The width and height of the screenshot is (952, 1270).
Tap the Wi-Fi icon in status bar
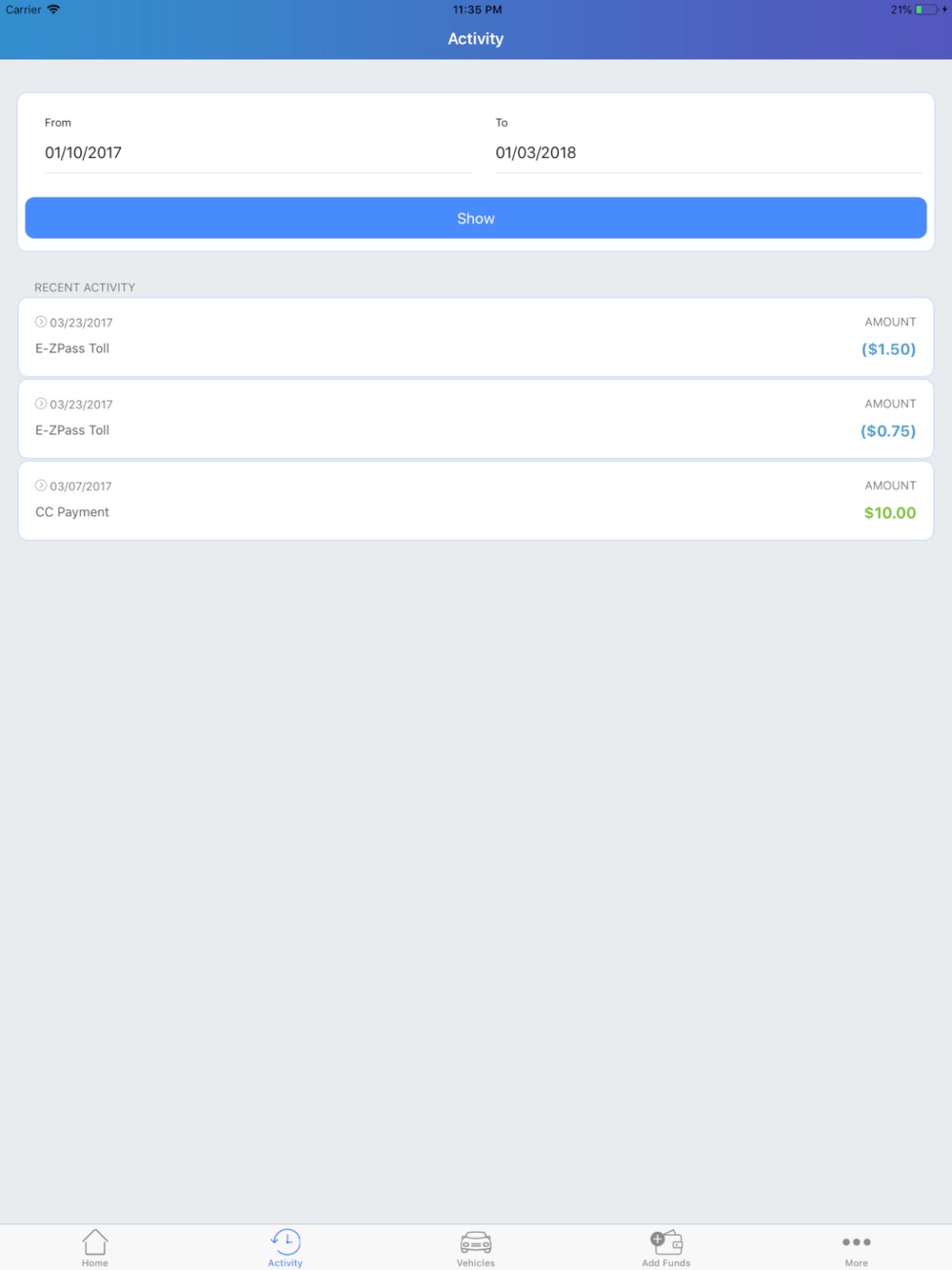tap(53, 10)
